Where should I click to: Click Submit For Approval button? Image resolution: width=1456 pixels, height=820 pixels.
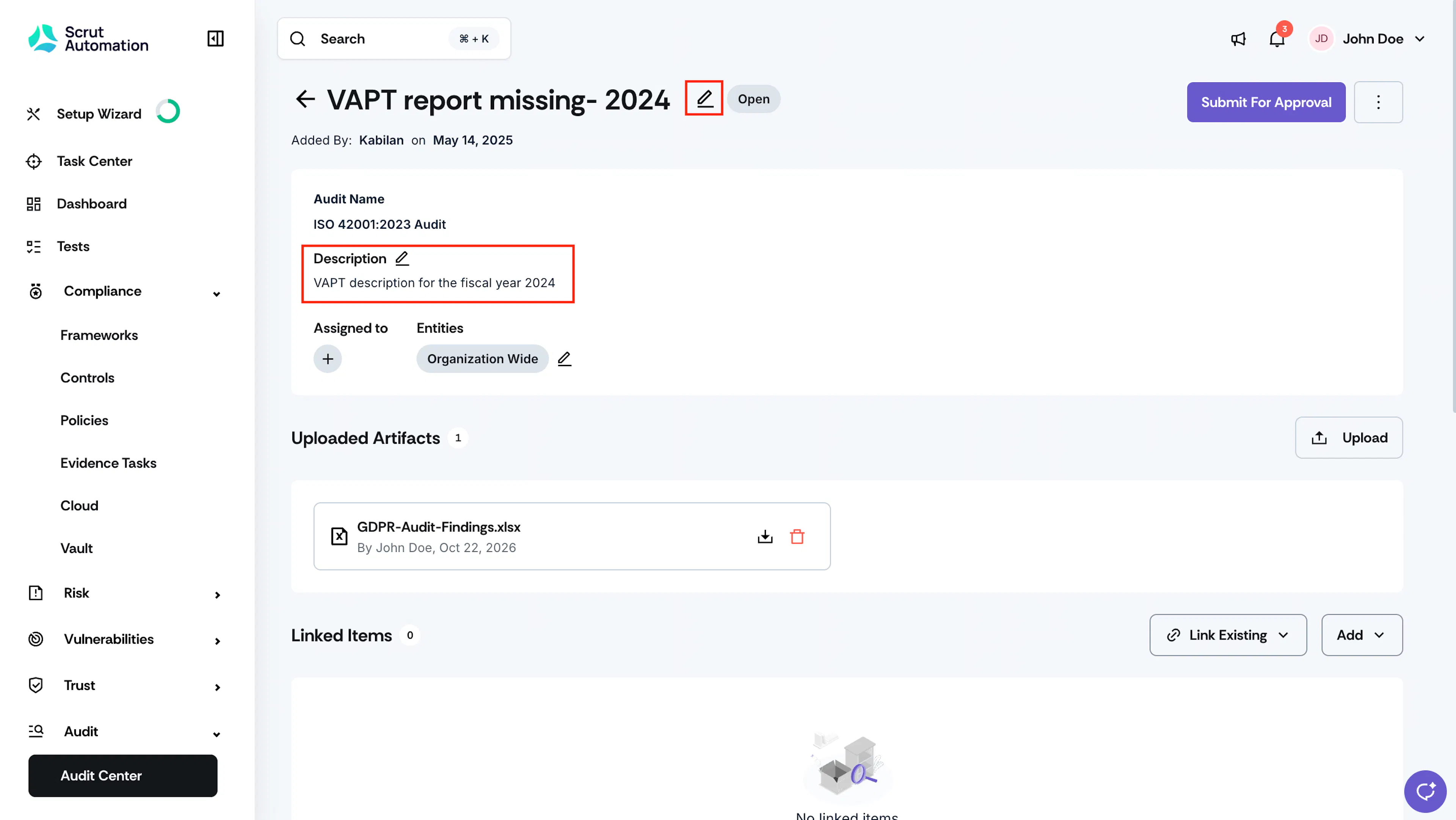[x=1266, y=102]
